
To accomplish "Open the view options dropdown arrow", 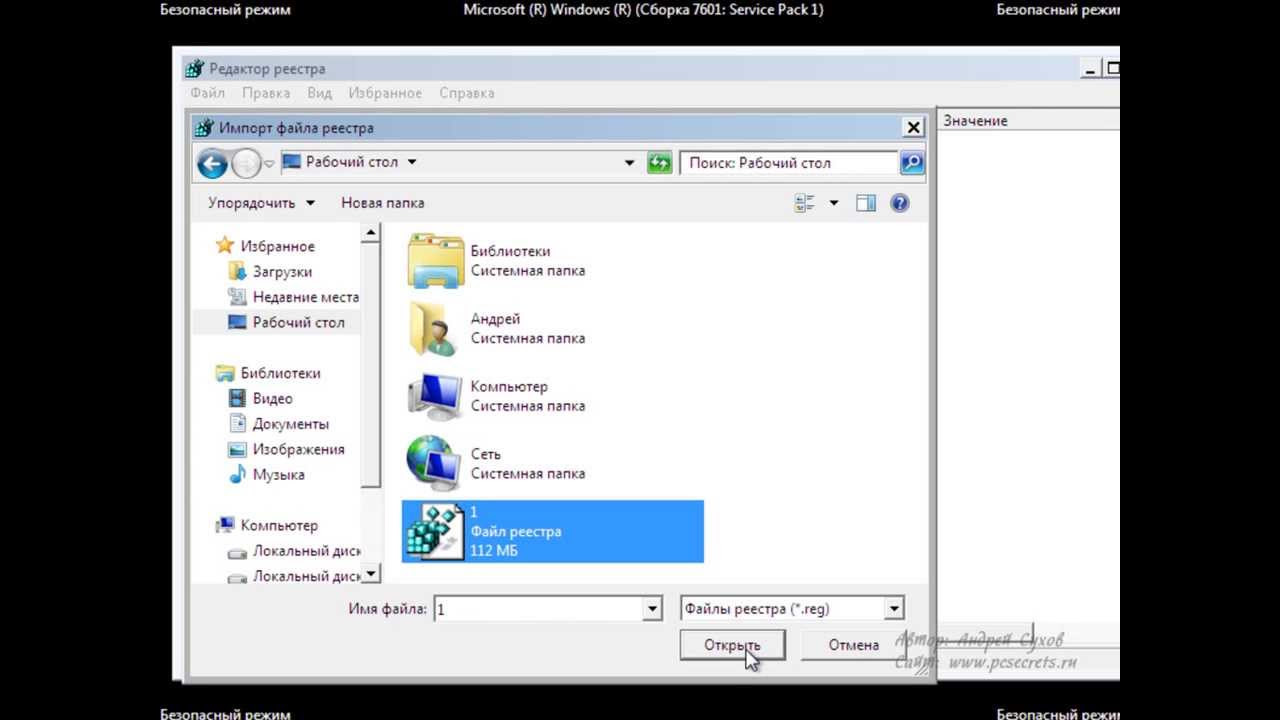I will pos(834,203).
